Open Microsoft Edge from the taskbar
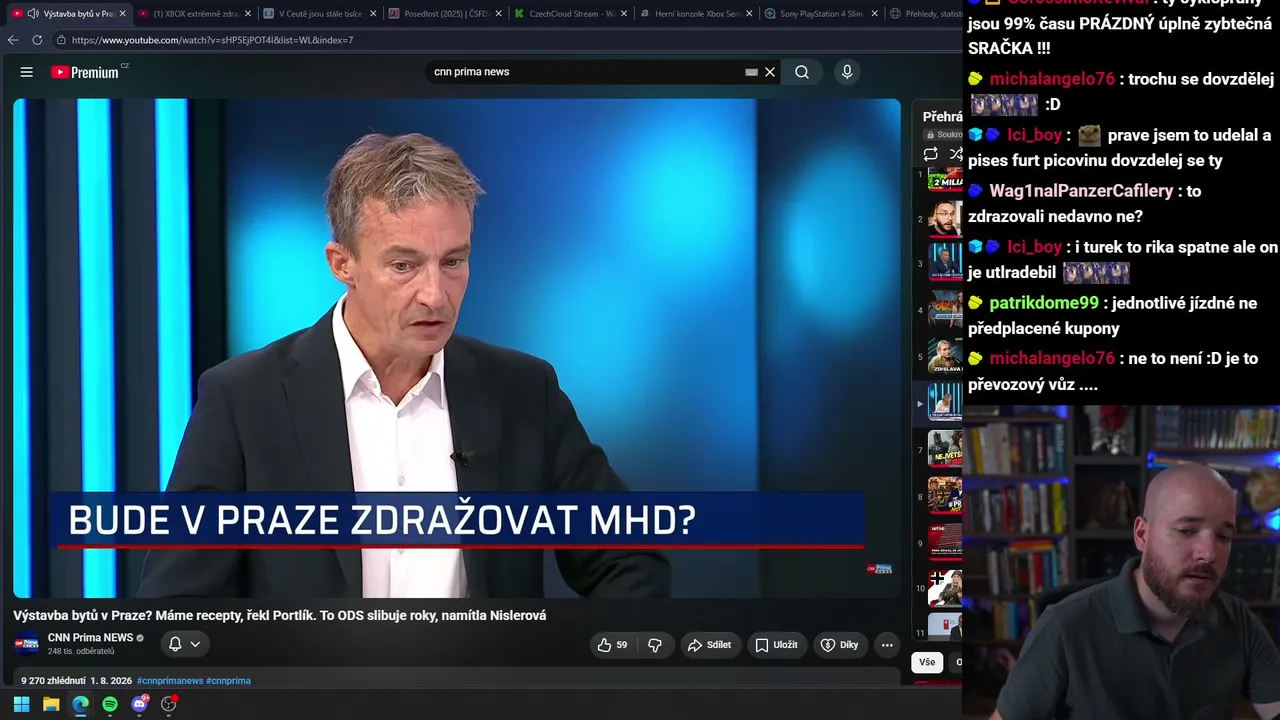Image resolution: width=1280 pixels, height=720 pixels. (x=80, y=704)
